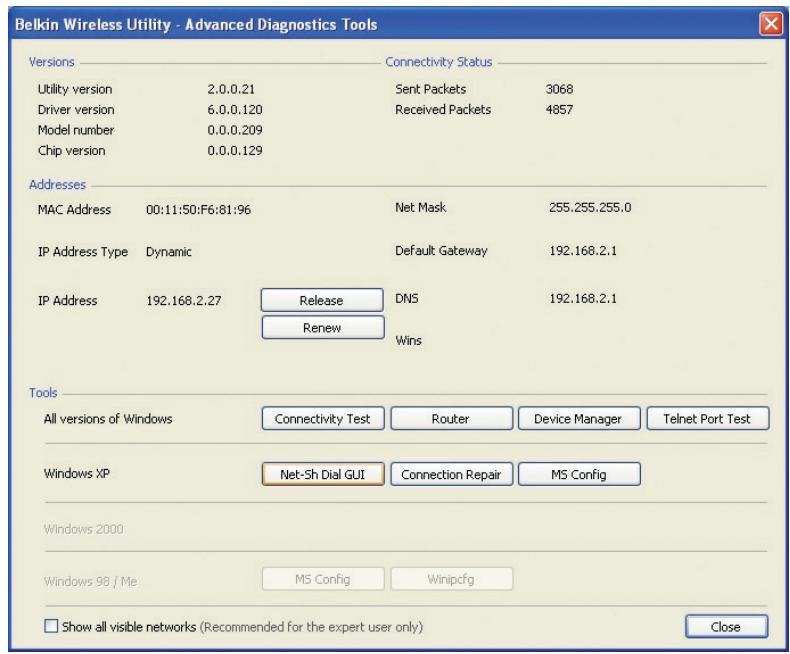
Task: Click the MAC Address label
Action: pyautogui.click(x=74, y=210)
